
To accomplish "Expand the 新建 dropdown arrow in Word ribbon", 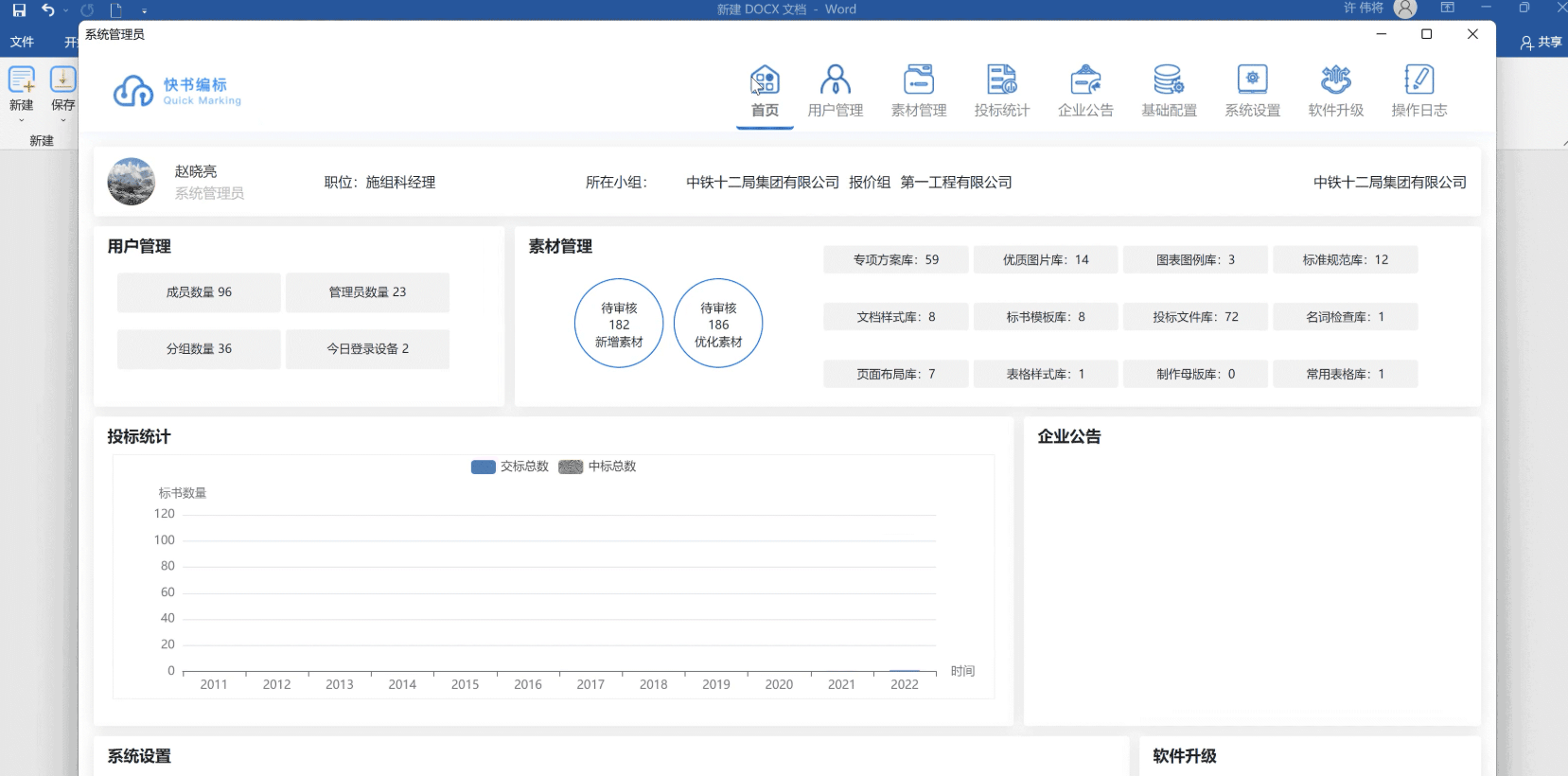I will pos(21,121).
